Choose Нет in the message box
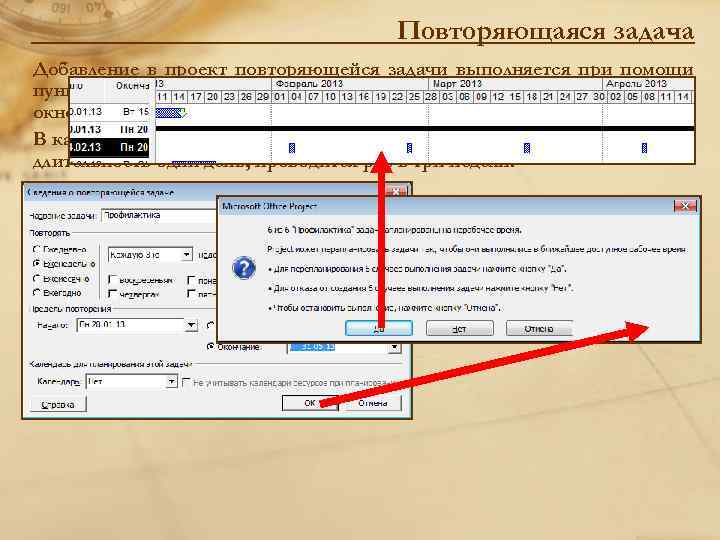The height and width of the screenshot is (540, 720). click(x=460, y=329)
